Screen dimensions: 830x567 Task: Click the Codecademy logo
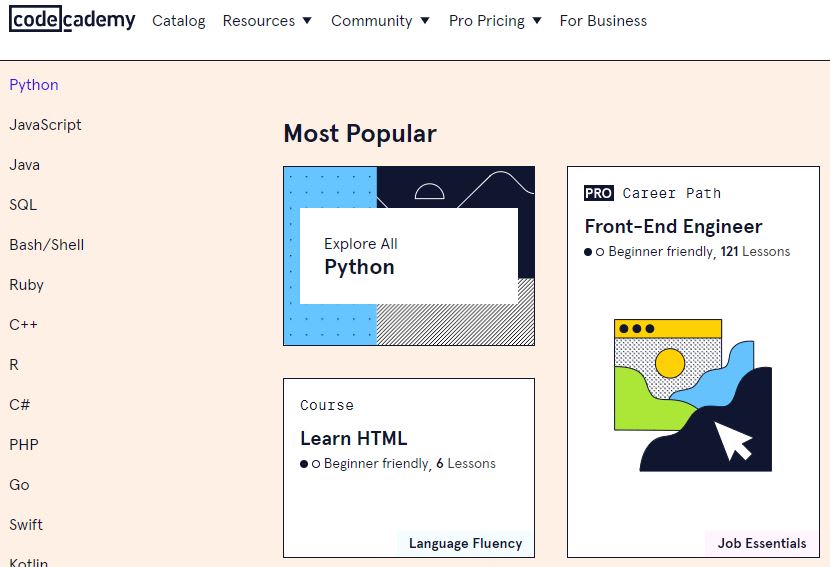click(x=73, y=19)
